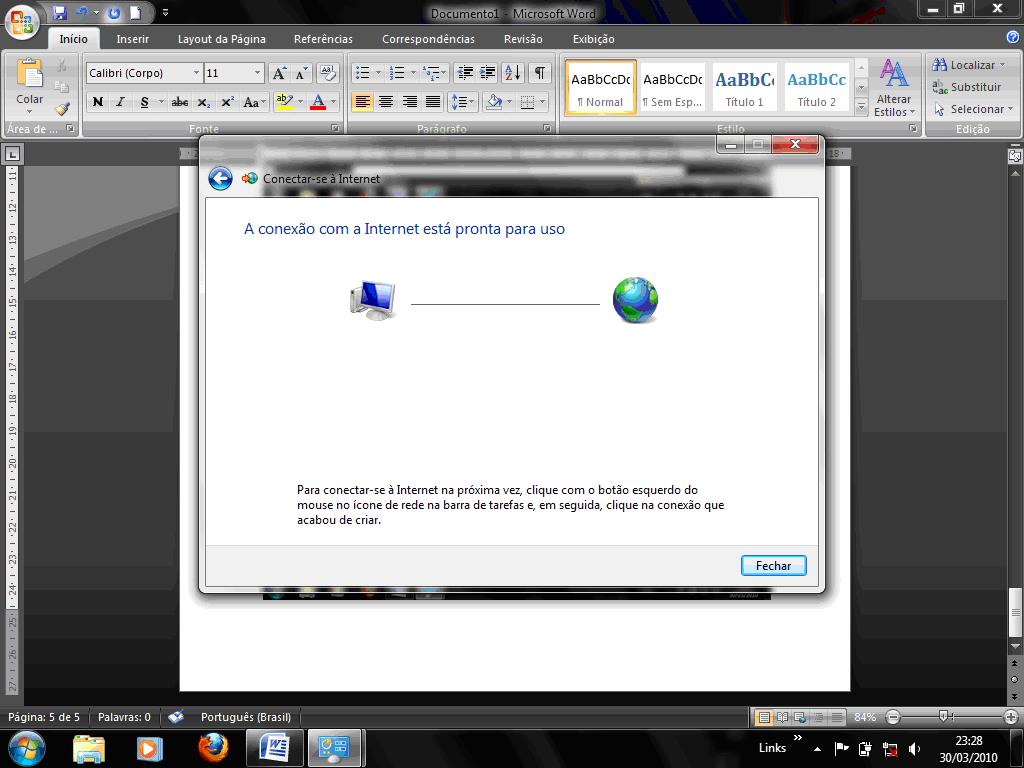Screen dimensions: 1024x768
Task: Paste with the Colar button
Action: pos(29,87)
